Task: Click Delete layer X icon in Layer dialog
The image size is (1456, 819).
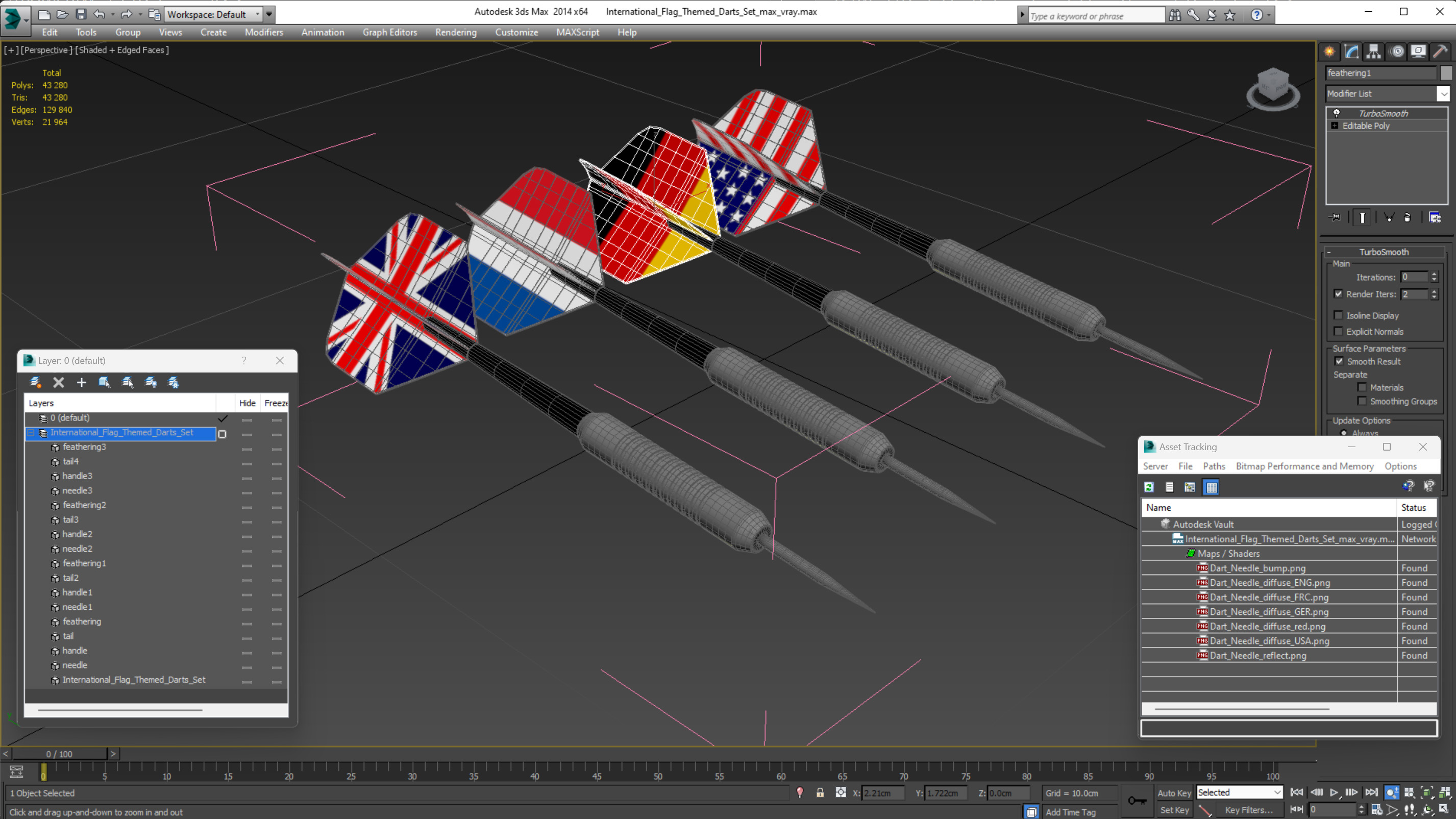Action: point(58,383)
